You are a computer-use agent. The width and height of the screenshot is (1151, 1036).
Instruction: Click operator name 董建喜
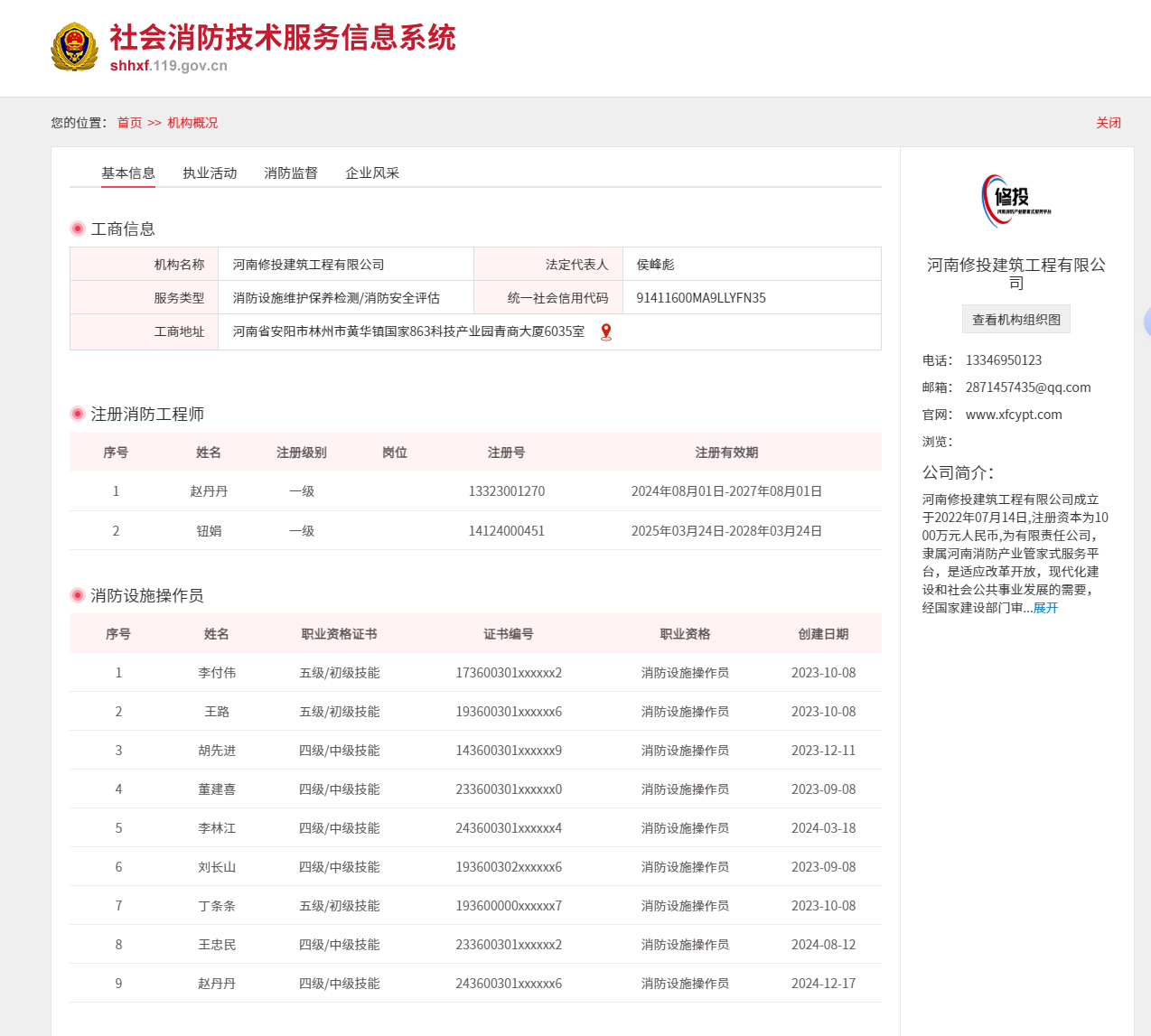217,789
